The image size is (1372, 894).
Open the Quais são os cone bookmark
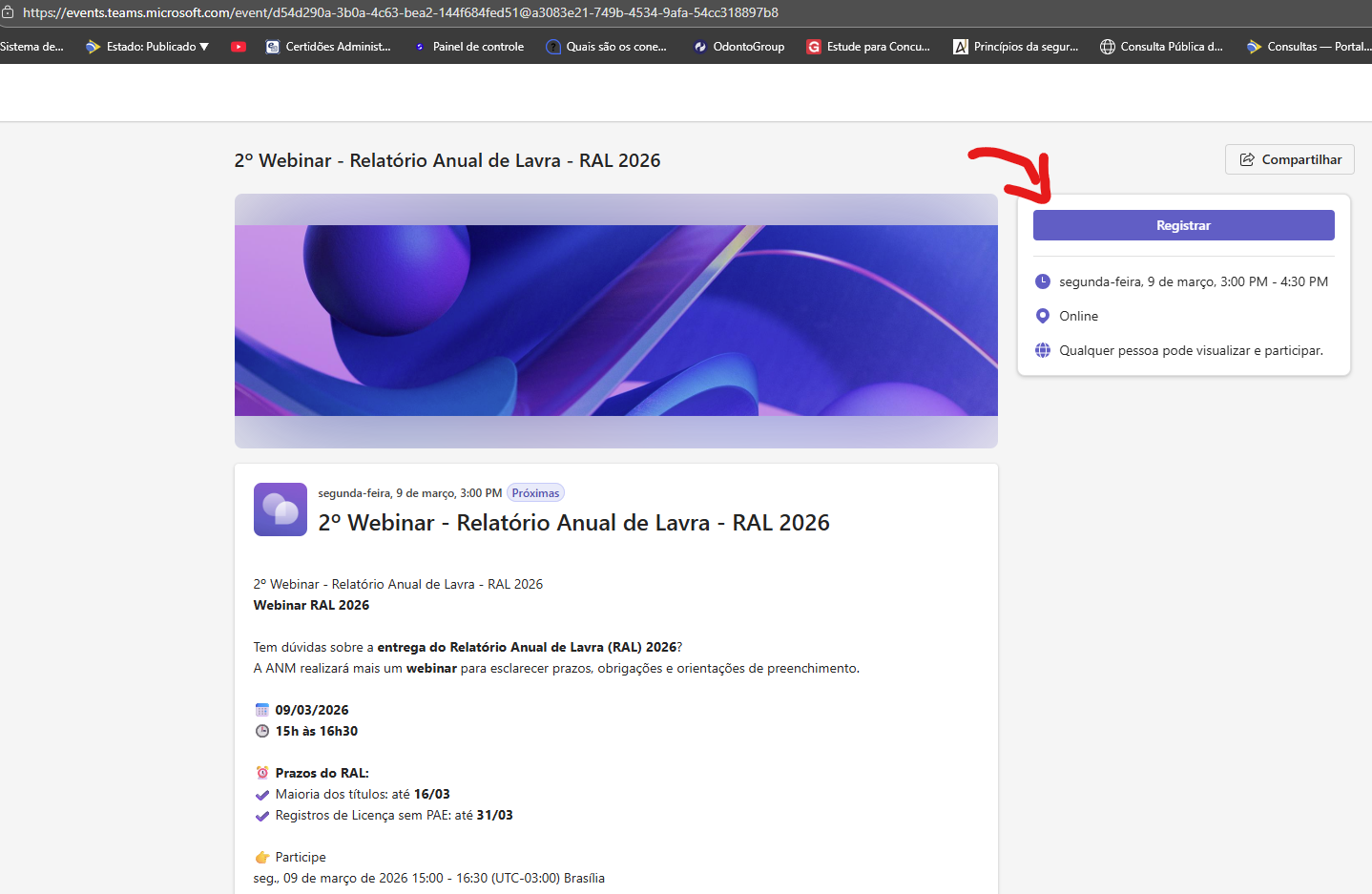point(607,46)
